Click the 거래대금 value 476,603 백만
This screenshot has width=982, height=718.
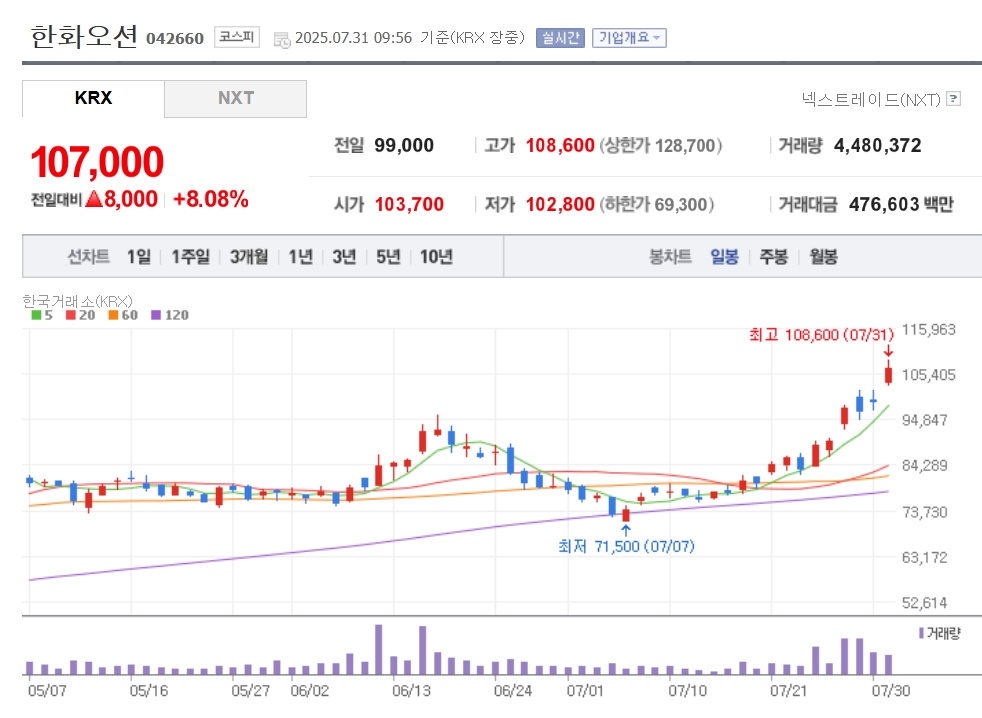(901, 204)
